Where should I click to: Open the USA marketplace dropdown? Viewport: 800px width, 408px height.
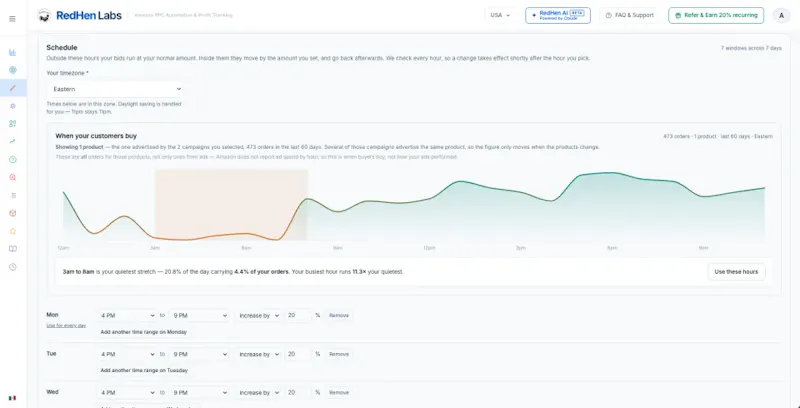[499, 15]
